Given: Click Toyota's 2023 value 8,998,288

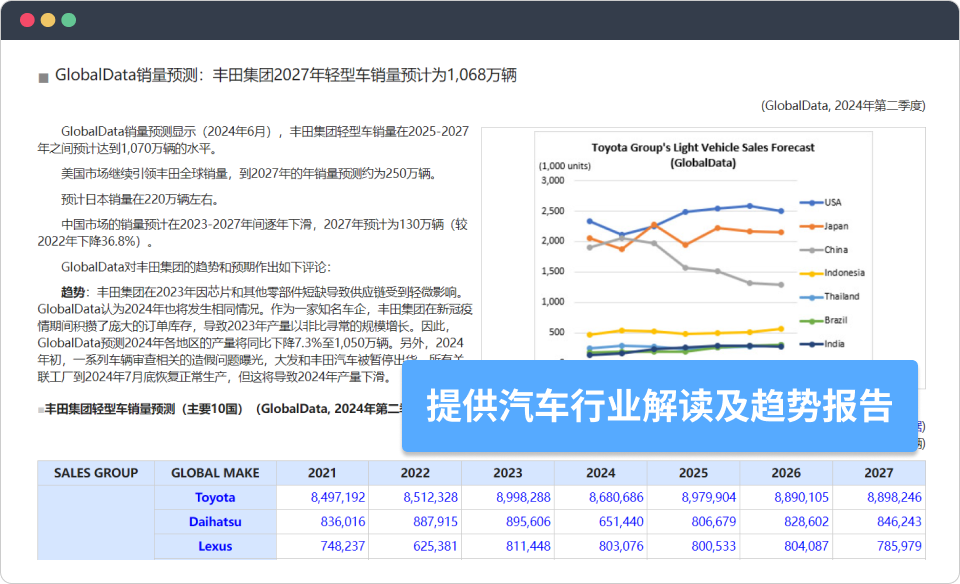Looking at the screenshot, I should tap(523, 497).
